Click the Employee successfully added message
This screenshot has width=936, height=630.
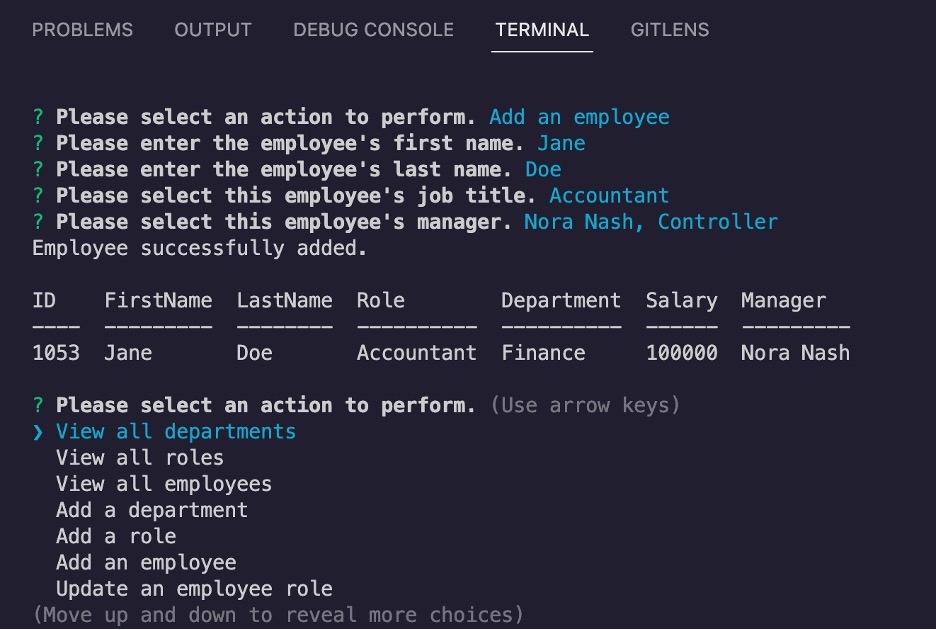[188, 247]
